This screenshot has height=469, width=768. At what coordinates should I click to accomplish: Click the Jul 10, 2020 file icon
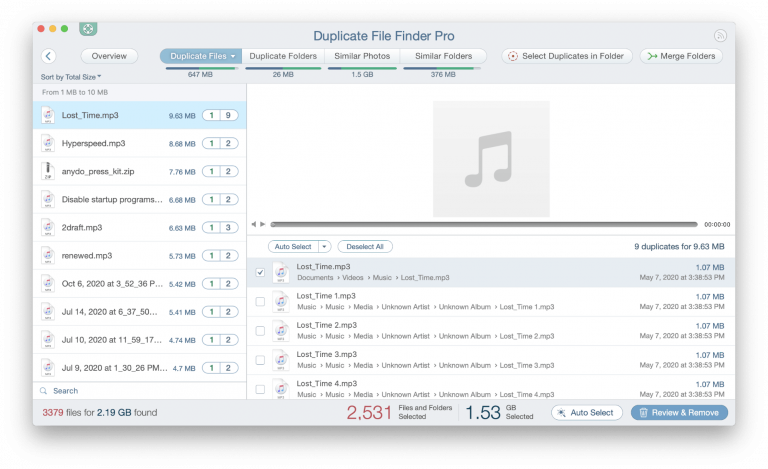pos(48,340)
